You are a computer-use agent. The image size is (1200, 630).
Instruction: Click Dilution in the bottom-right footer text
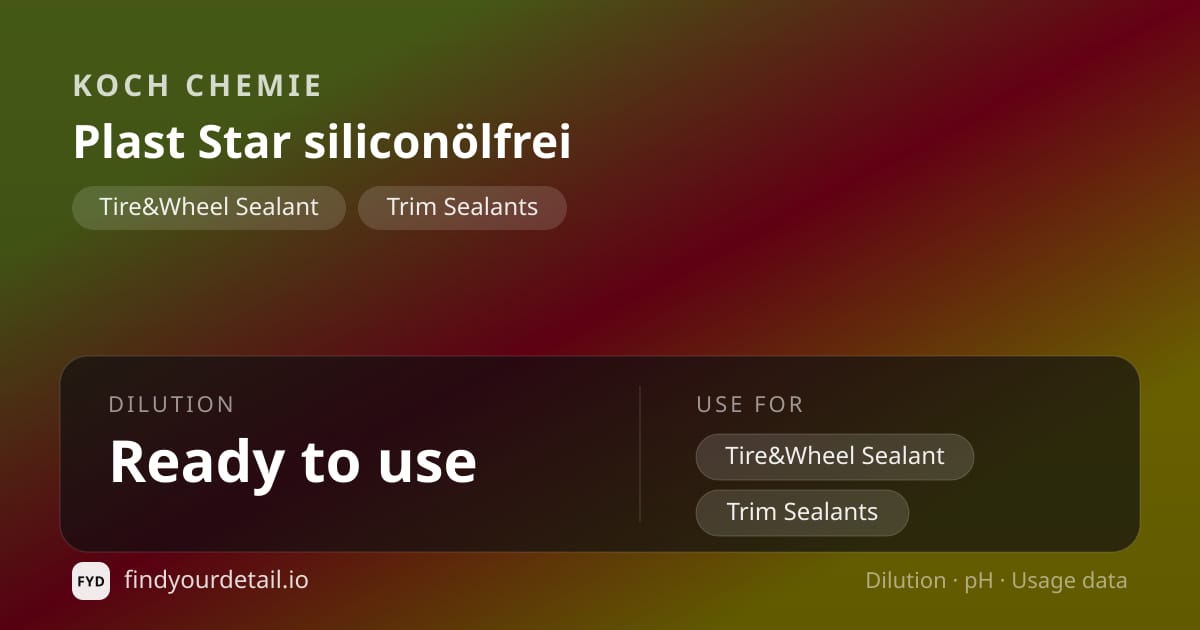(x=905, y=581)
